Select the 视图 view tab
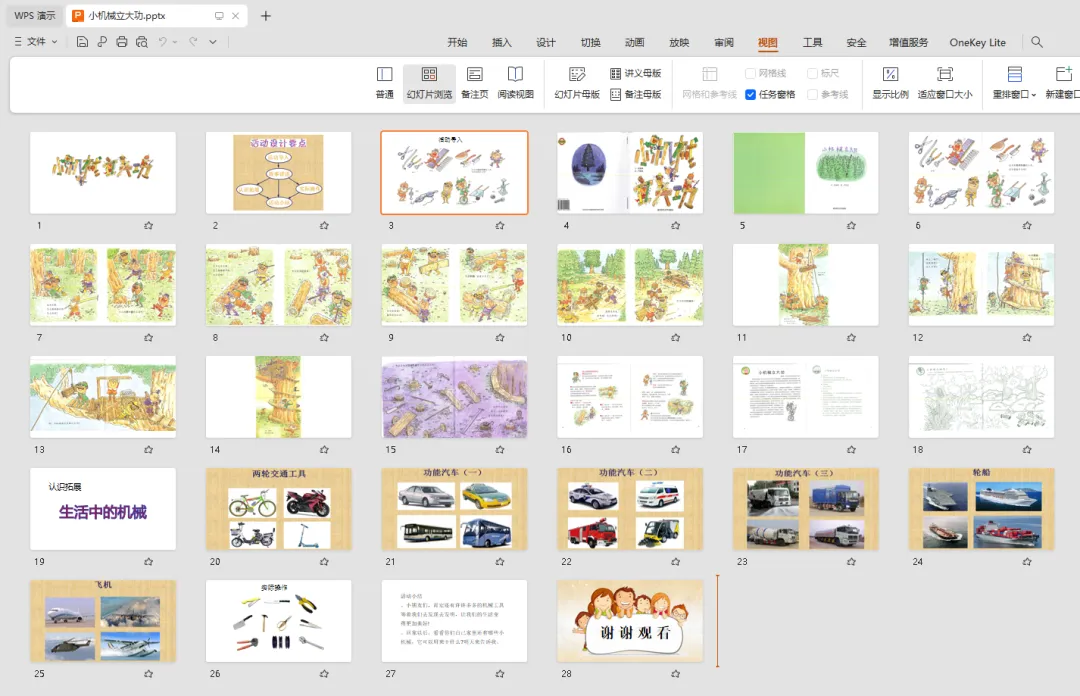The image size is (1080, 696). coord(768,43)
